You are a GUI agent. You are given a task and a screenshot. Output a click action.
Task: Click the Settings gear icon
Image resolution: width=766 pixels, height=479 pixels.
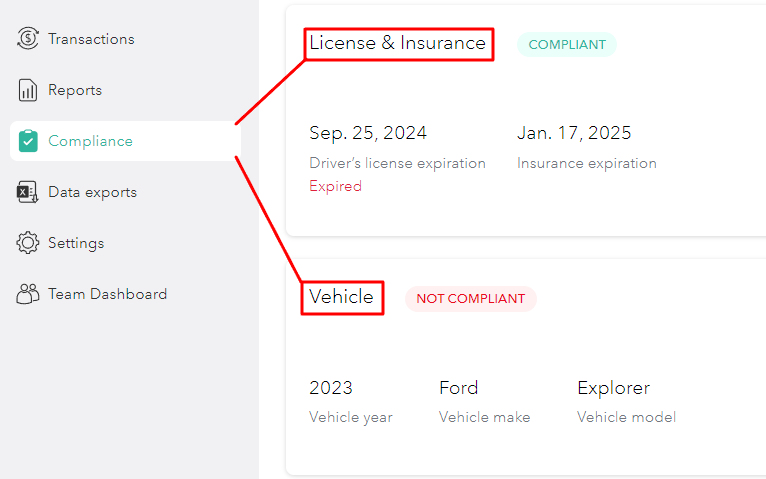pyautogui.click(x=28, y=243)
